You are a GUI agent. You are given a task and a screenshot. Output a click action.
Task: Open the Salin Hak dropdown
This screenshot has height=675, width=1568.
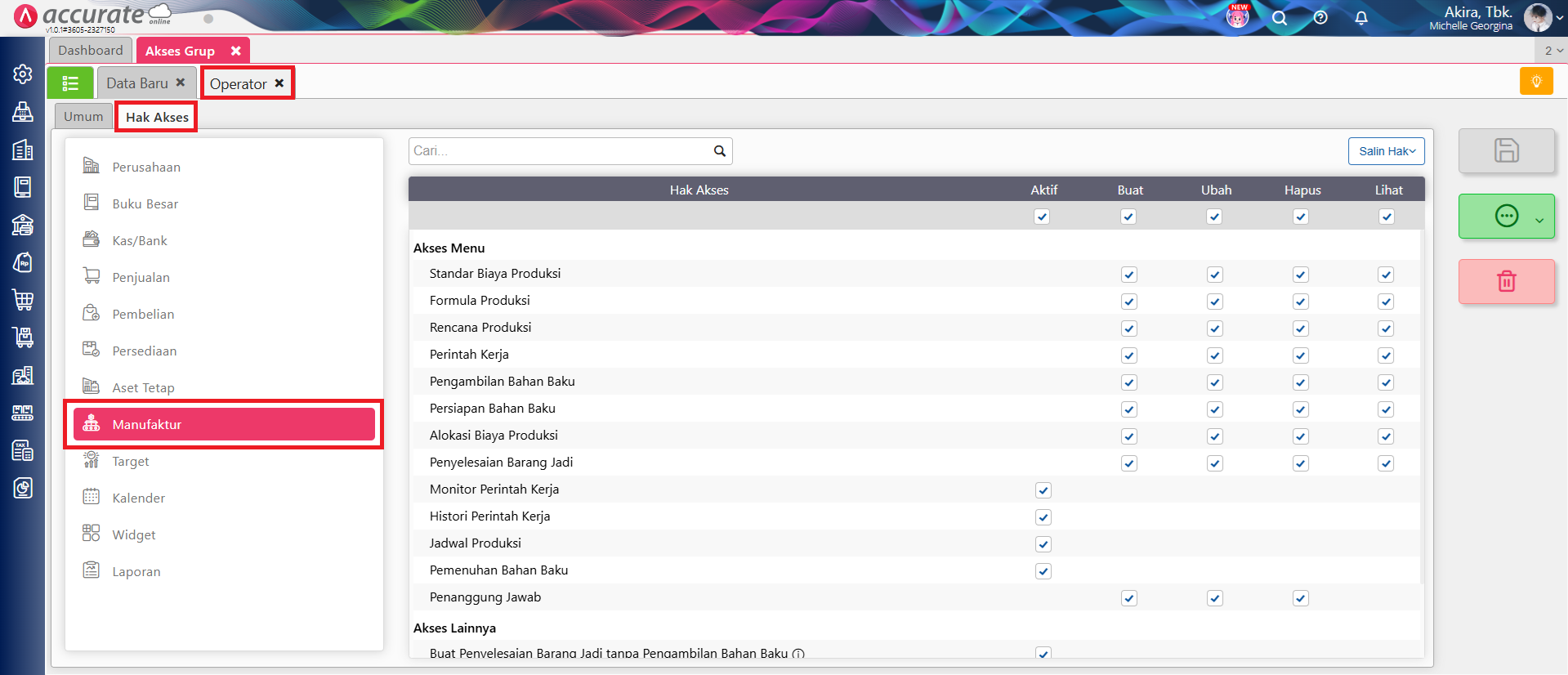(1386, 151)
